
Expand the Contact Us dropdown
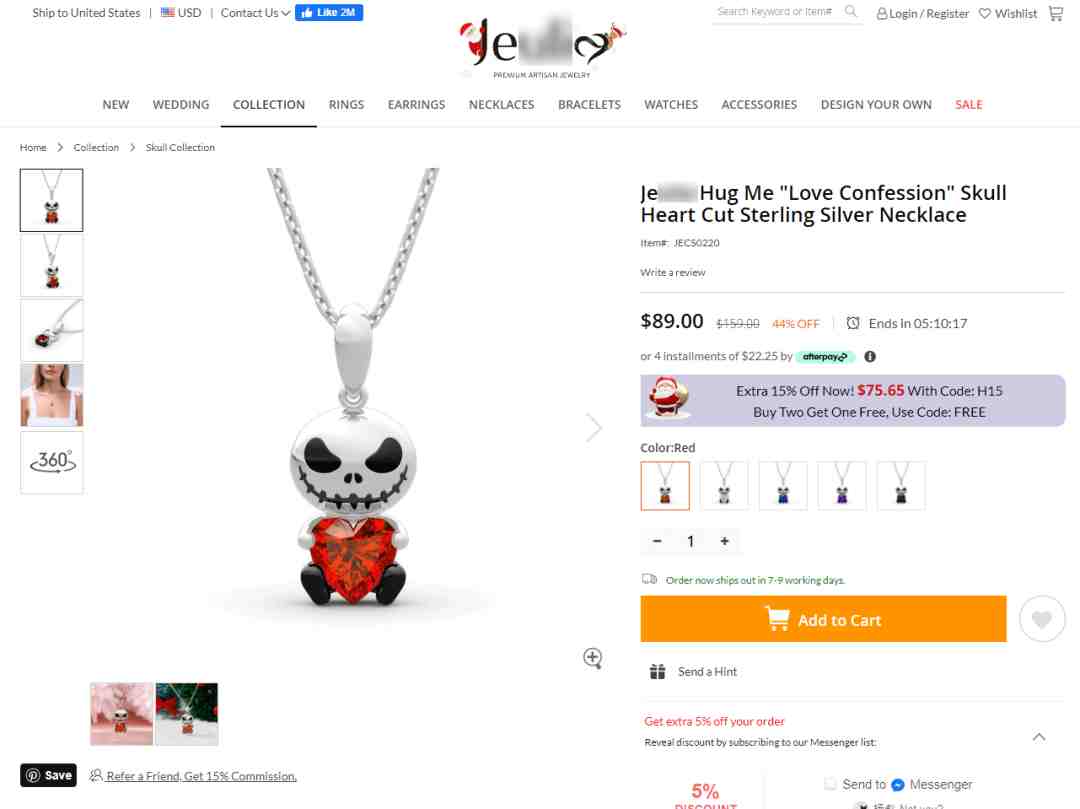(x=255, y=13)
